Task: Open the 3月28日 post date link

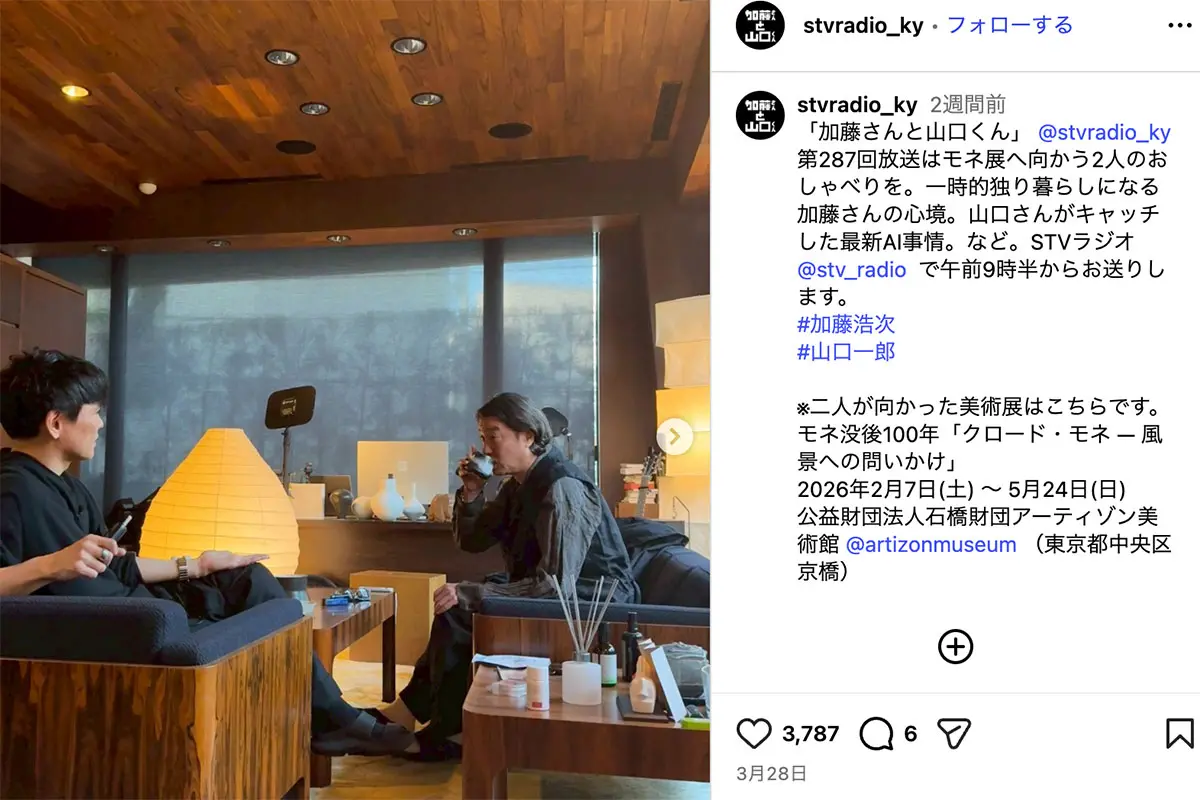Action: [x=771, y=773]
